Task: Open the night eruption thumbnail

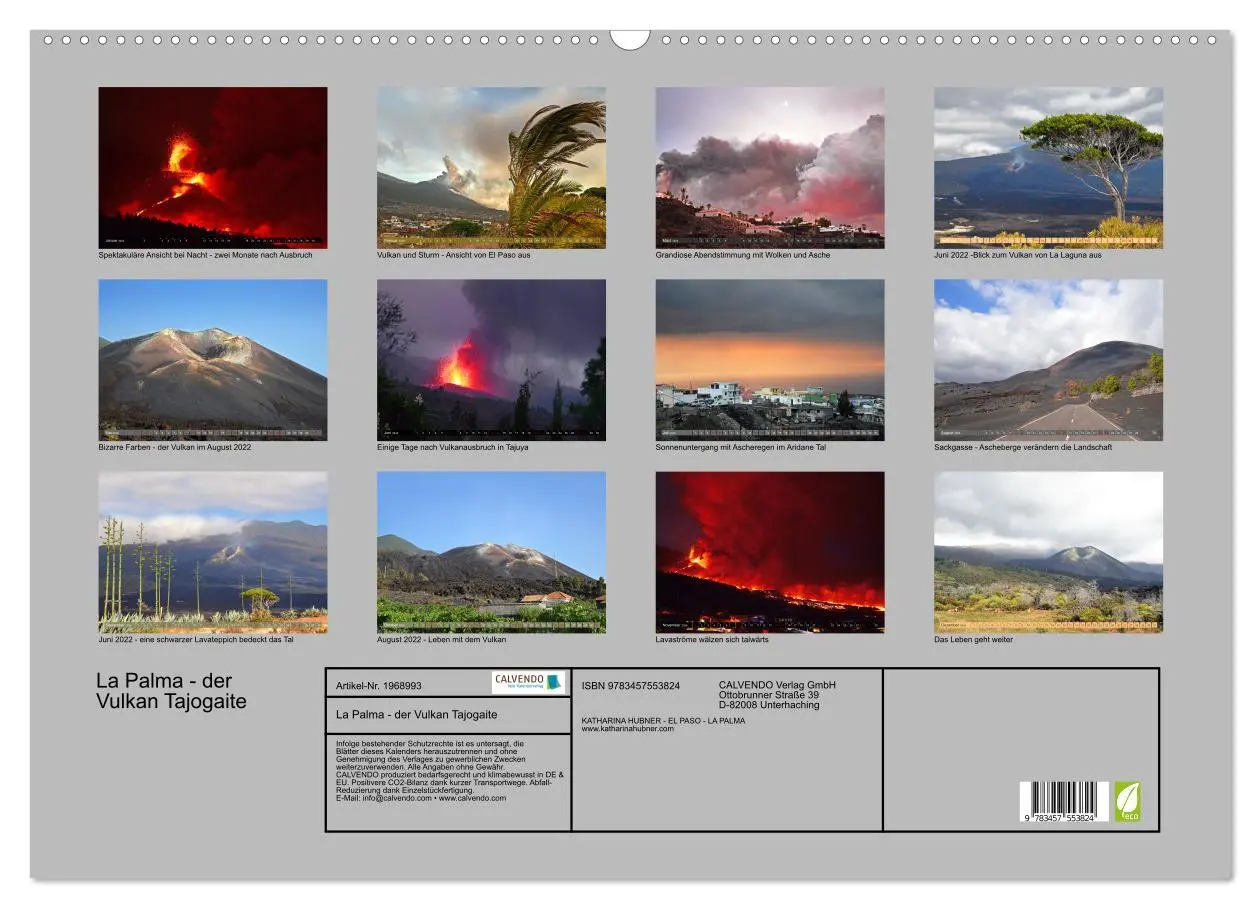Action: 213,167
